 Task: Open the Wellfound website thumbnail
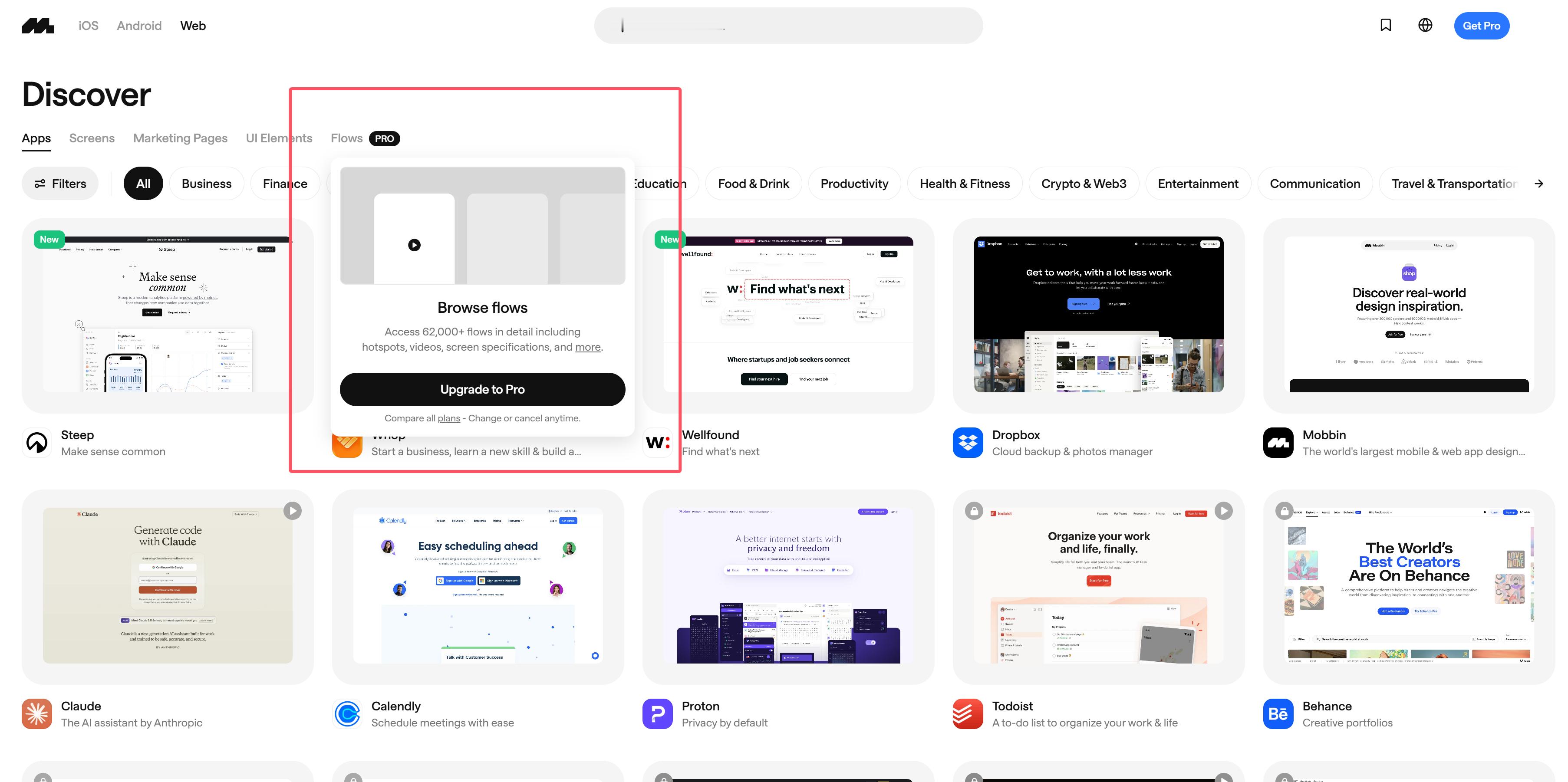pyautogui.click(x=788, y=315)
